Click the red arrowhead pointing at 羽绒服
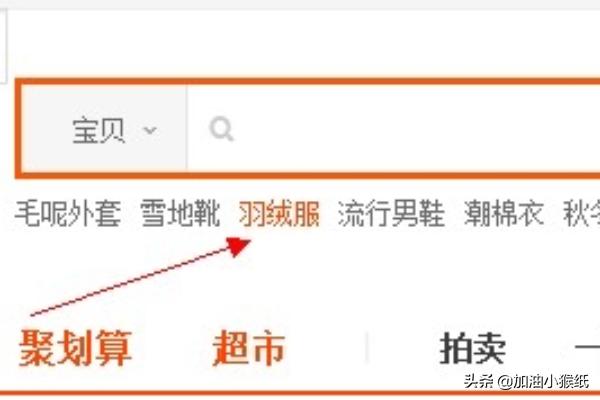Screen dimensions: 600x400 [238, 246]
